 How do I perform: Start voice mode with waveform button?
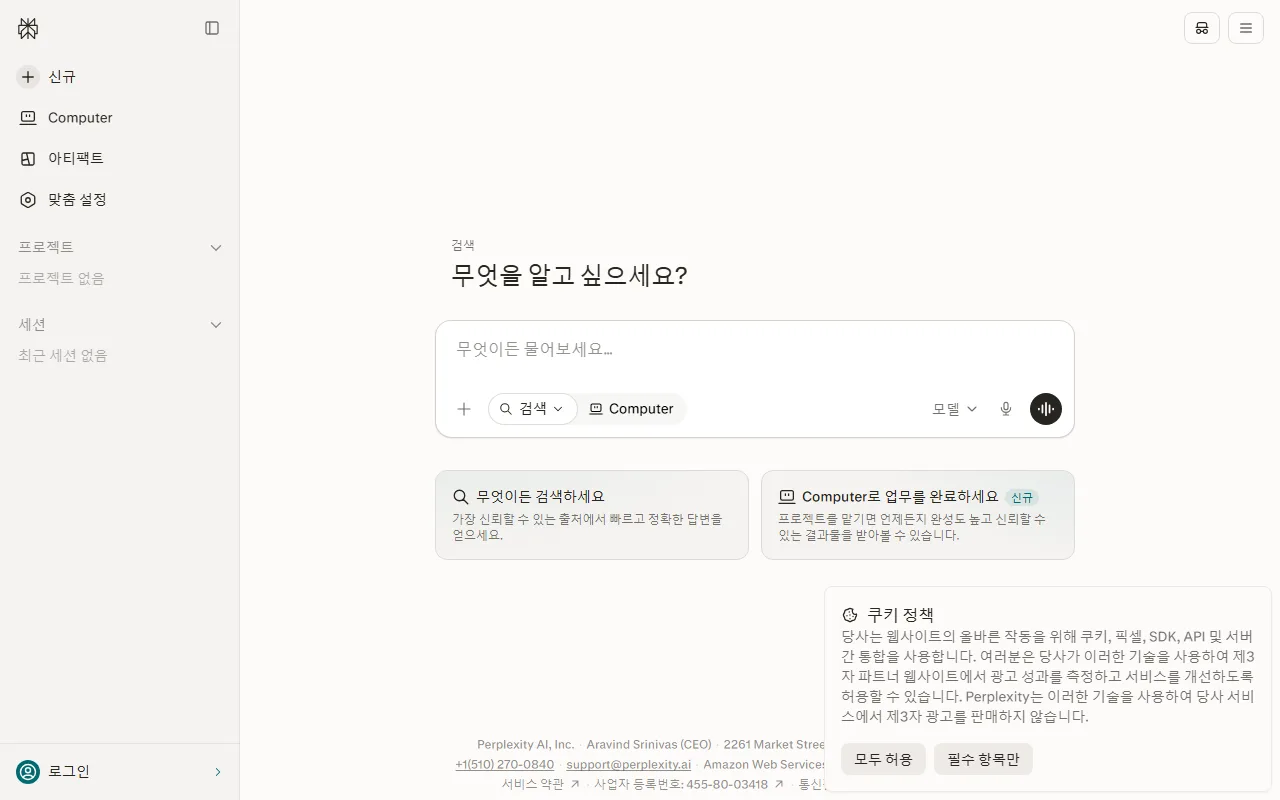click(x=1046, y=409)
